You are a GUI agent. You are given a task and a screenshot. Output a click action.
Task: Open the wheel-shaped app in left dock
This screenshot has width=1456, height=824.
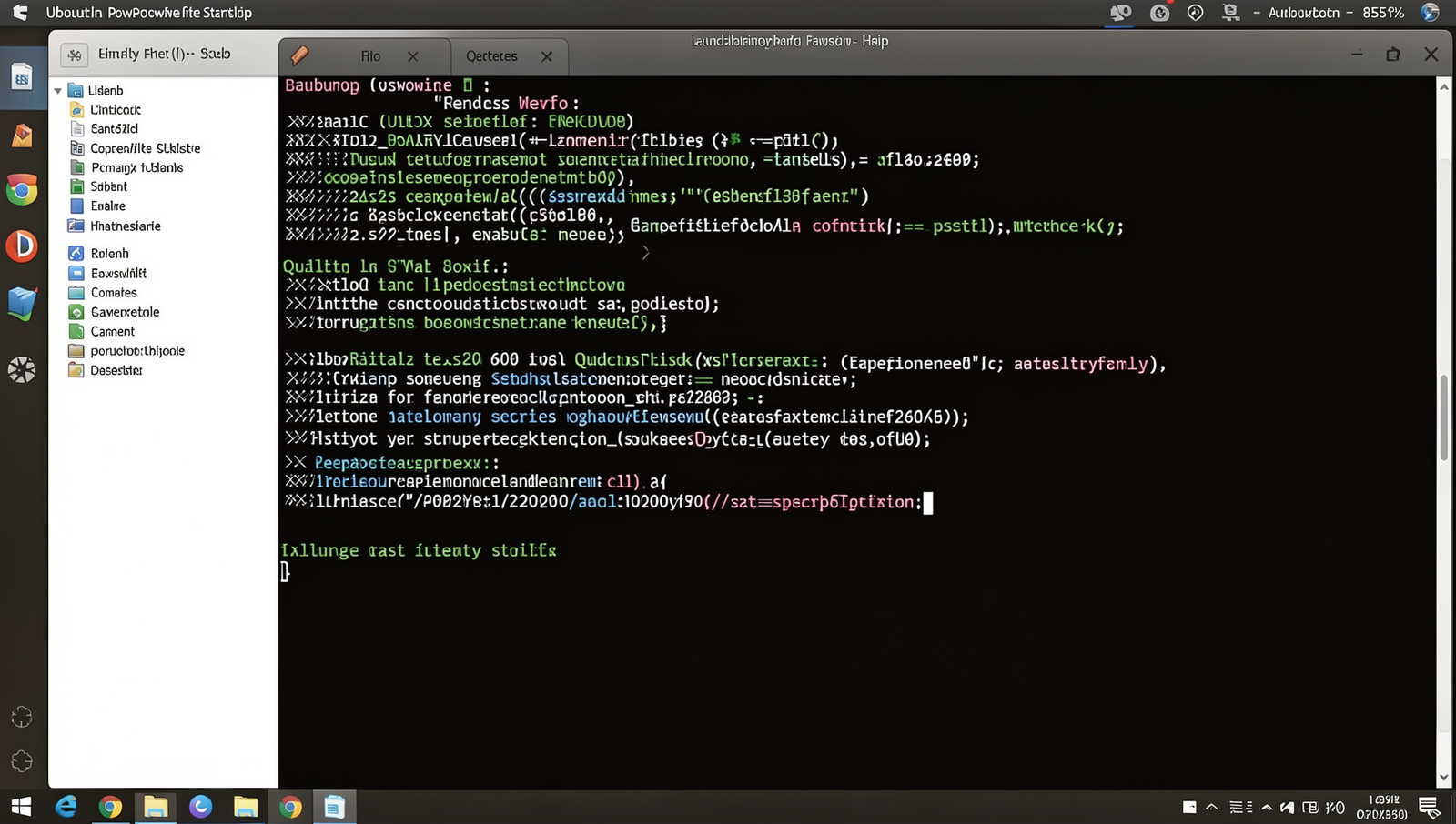[22, 369]
